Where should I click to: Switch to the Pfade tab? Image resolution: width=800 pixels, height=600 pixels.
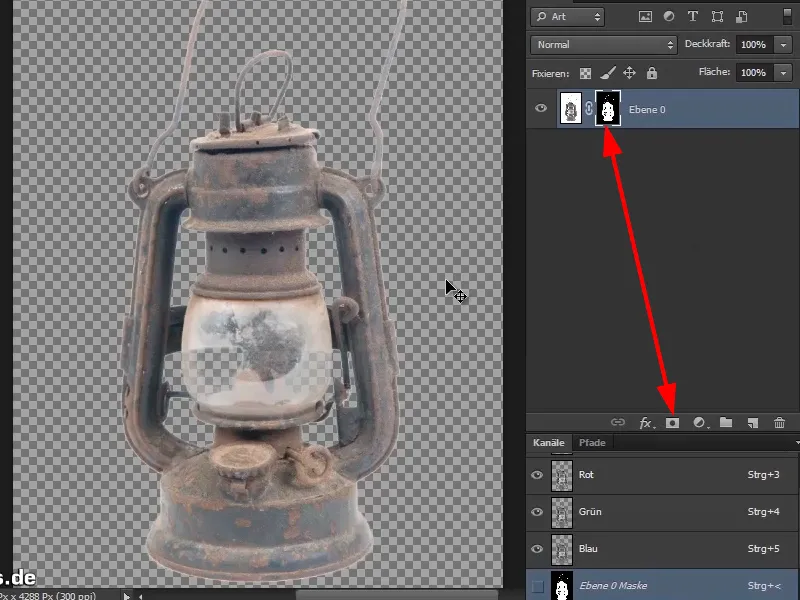592,443
